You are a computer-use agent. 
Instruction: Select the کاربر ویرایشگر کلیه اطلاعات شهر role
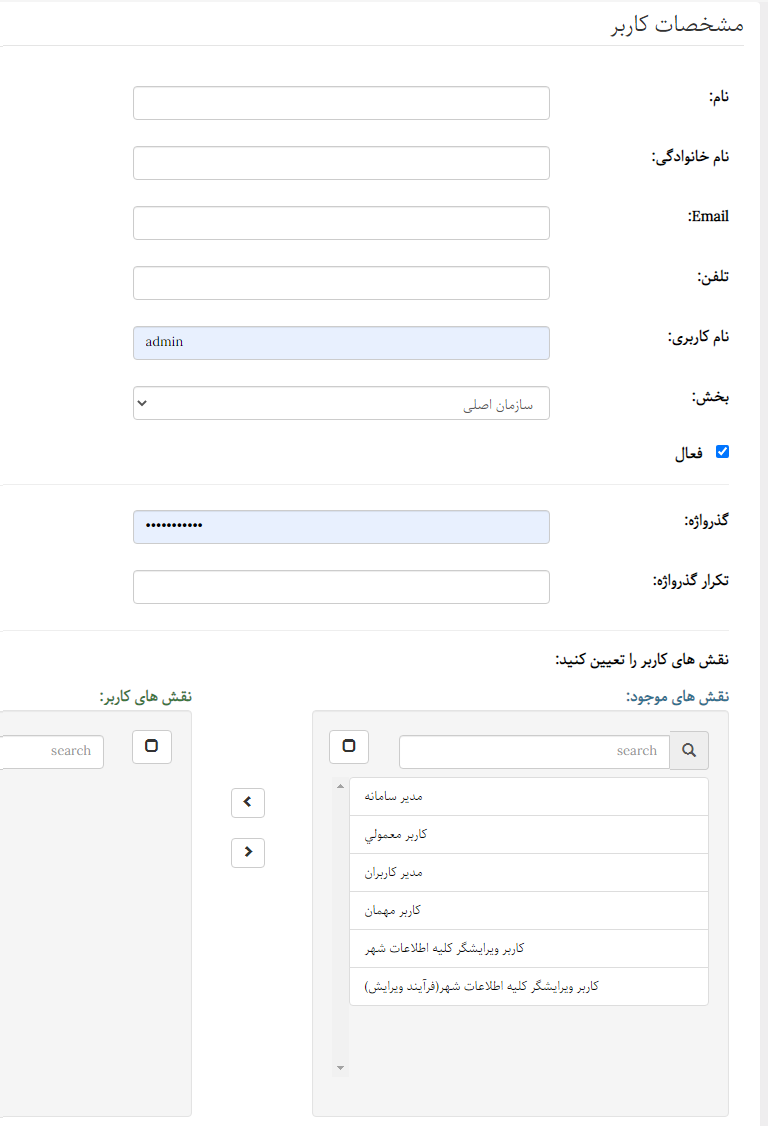tap(528, 947)
